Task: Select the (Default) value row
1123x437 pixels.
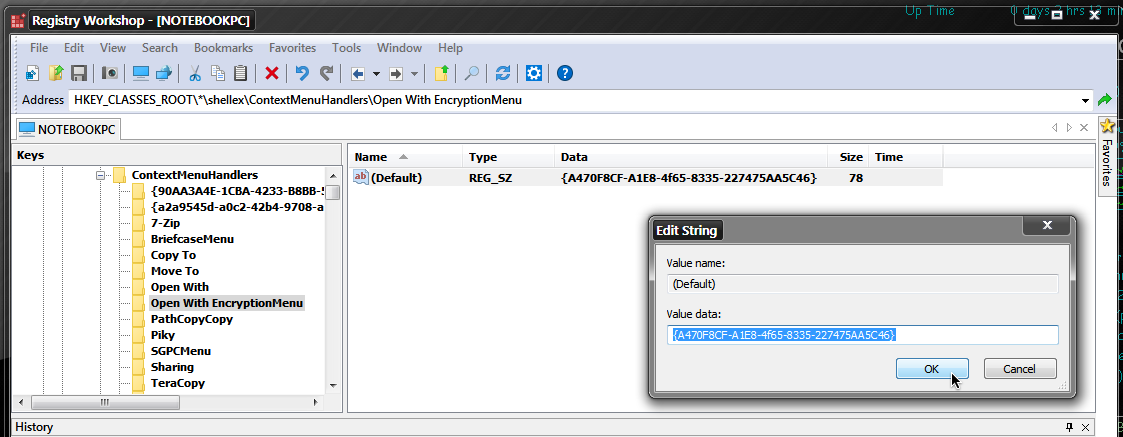Action: [646, 178]
